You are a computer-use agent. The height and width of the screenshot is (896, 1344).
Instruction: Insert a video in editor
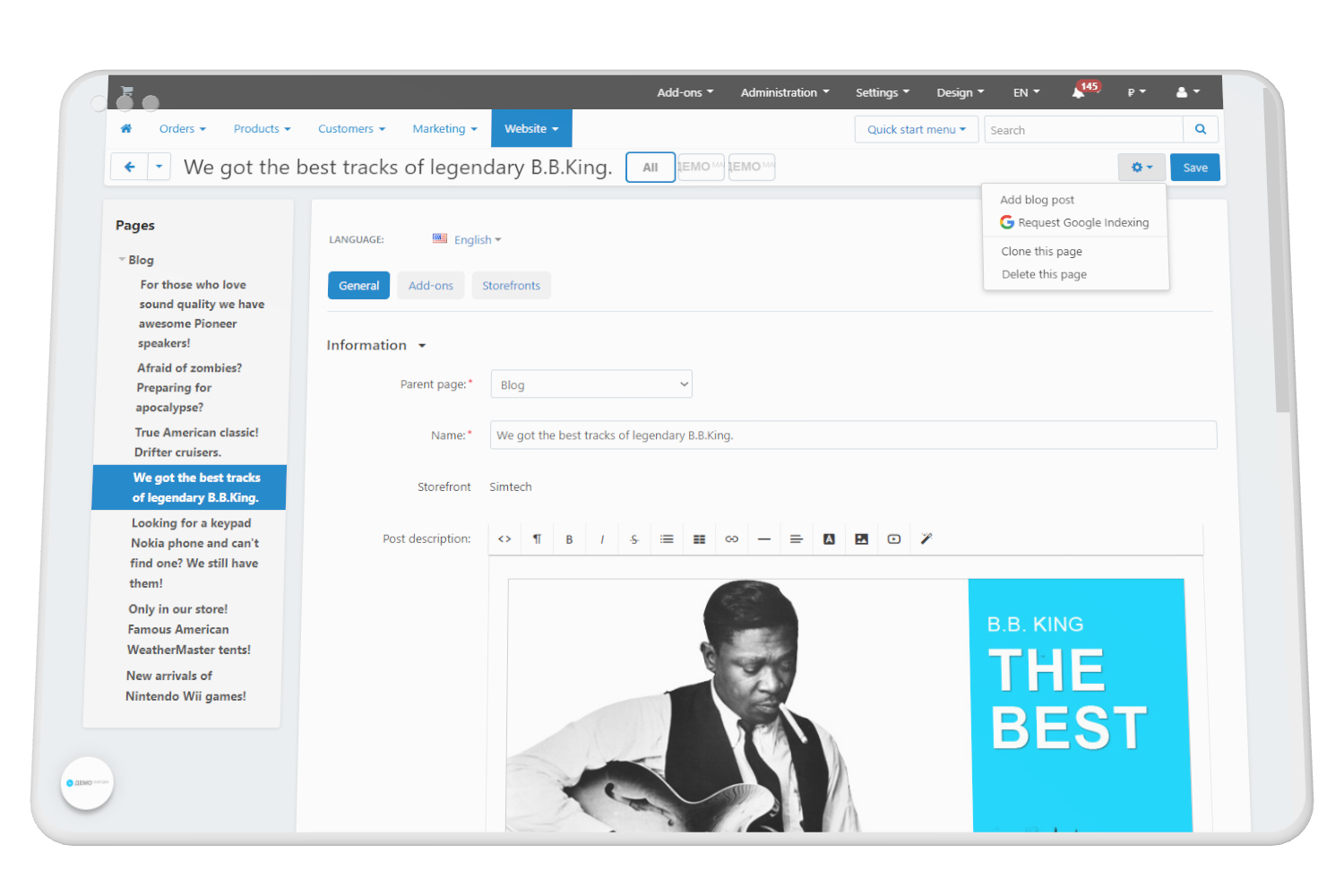[x=894, y=539]
